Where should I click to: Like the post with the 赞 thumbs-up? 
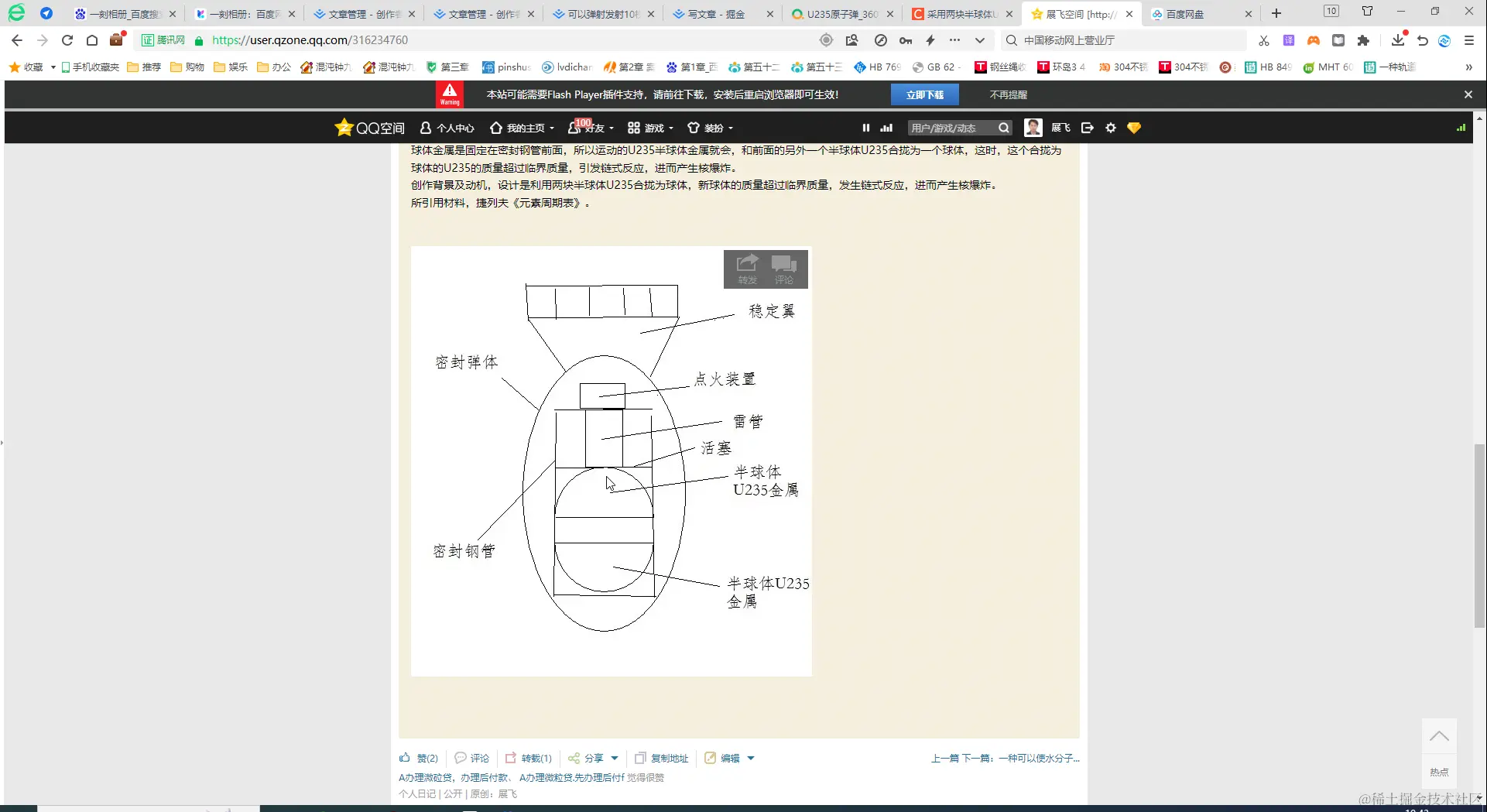405,758
